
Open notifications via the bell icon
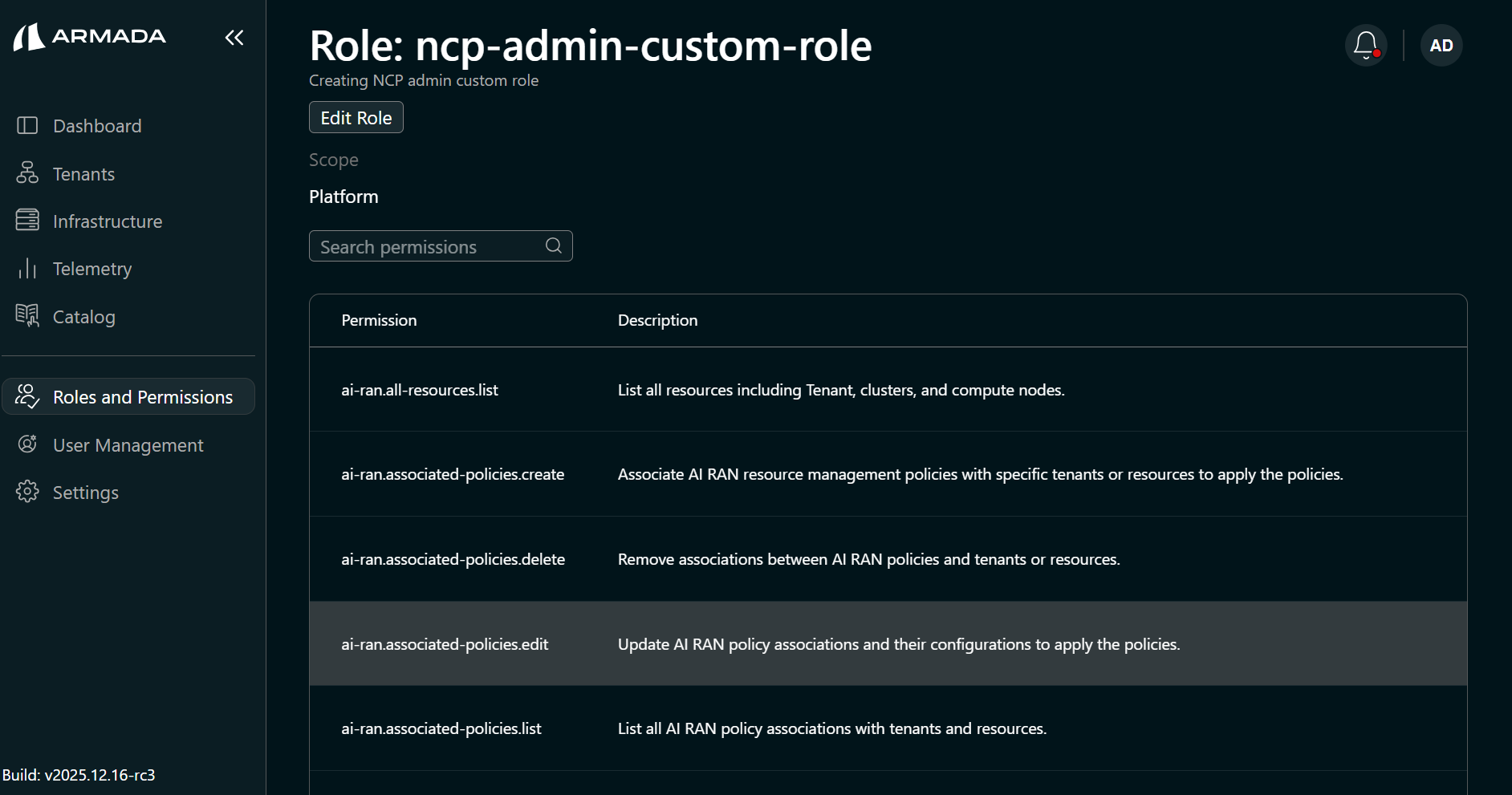1365,45
